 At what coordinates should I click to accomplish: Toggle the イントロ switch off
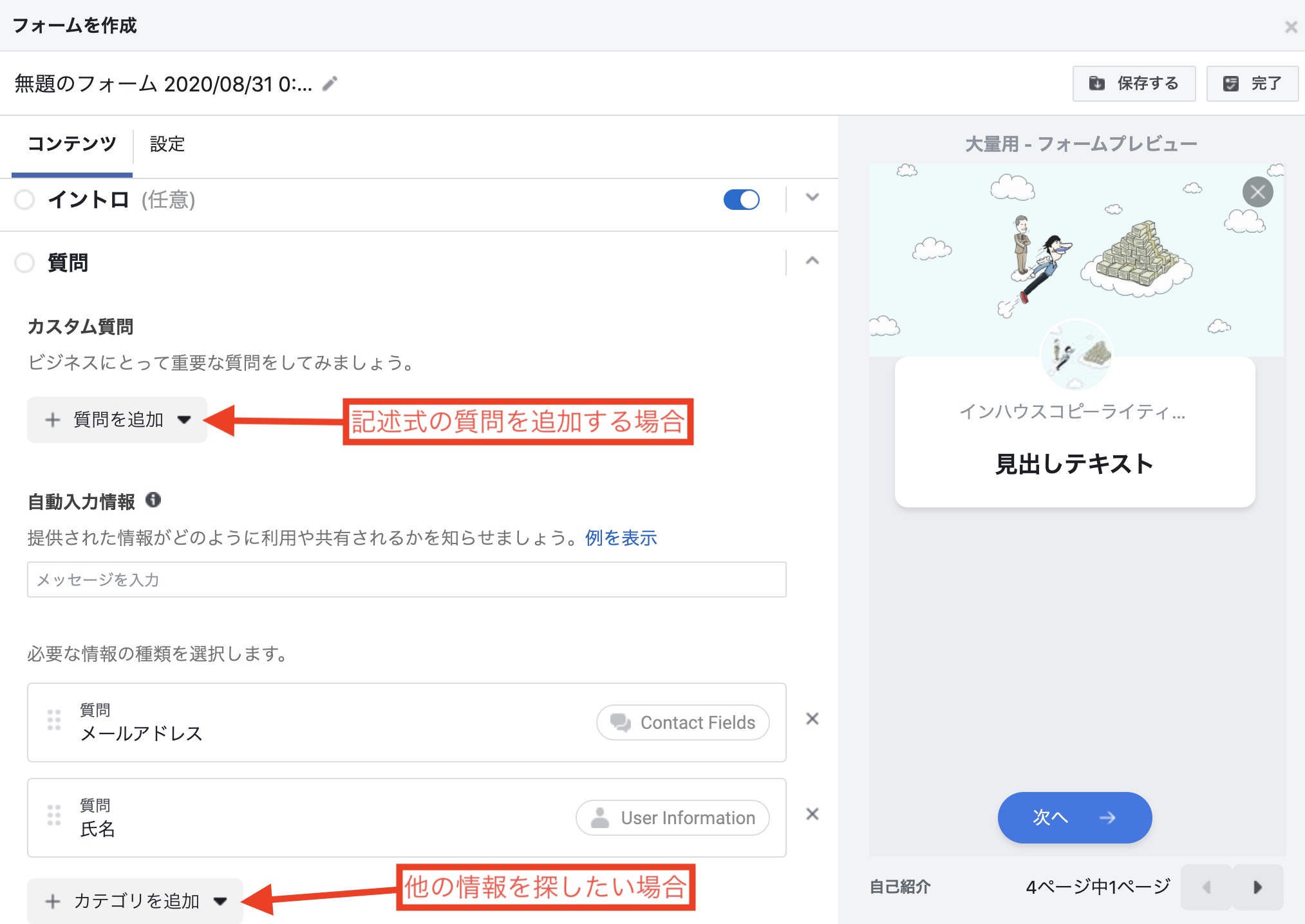click(x=741, y=200)
